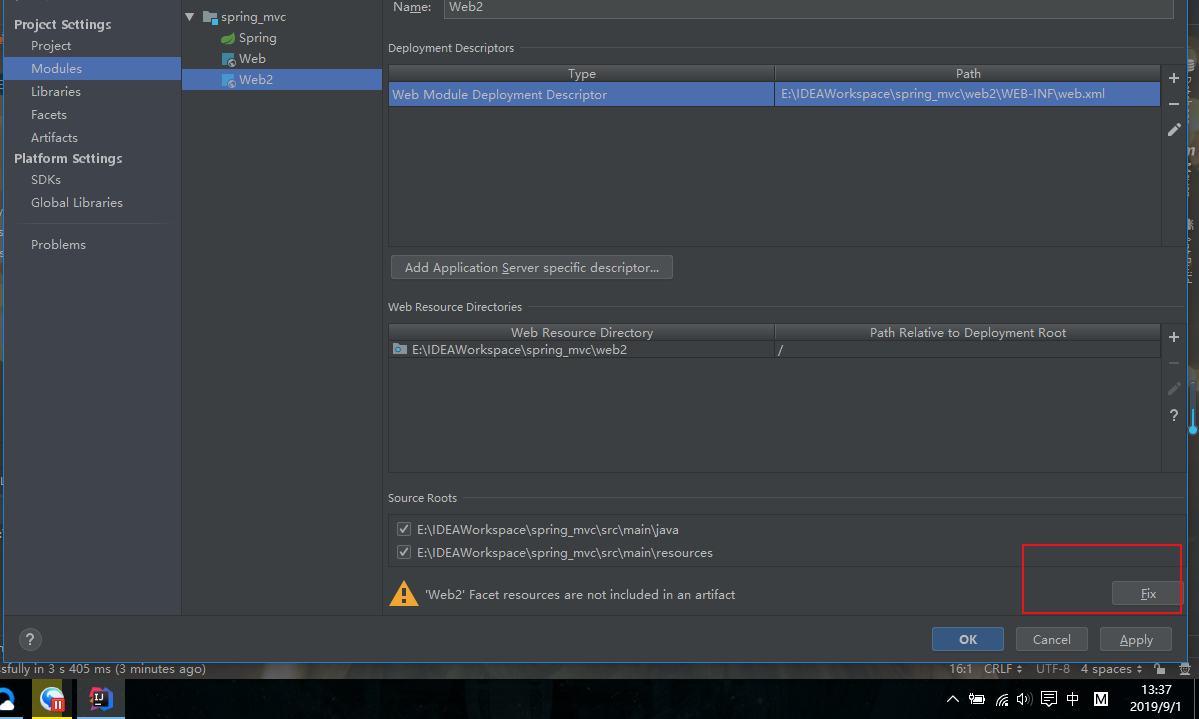This screenshot has height=719, width=1199.
Task: Open UTF-8 file encoding selector
Action: click(x=1053, y=669)
